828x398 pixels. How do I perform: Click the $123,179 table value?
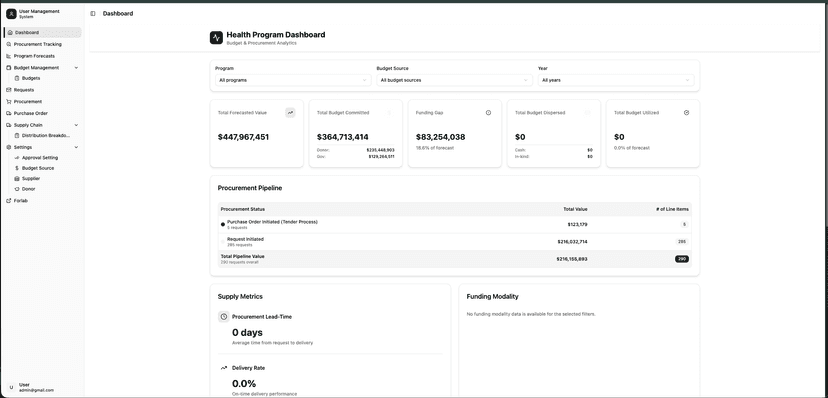tap(577, 224)
